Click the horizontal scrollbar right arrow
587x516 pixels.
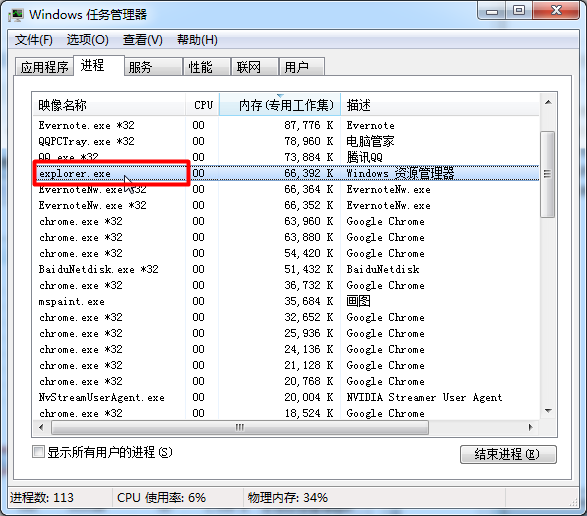pos(530,427)
